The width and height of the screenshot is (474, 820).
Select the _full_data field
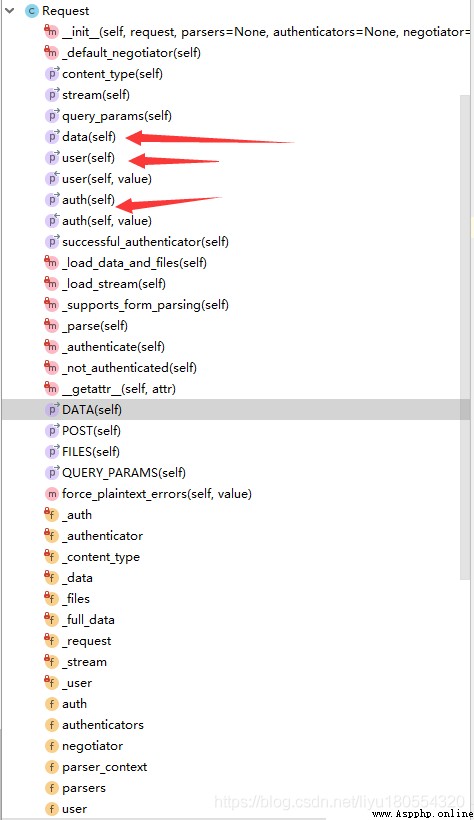(x=88, y=620)
